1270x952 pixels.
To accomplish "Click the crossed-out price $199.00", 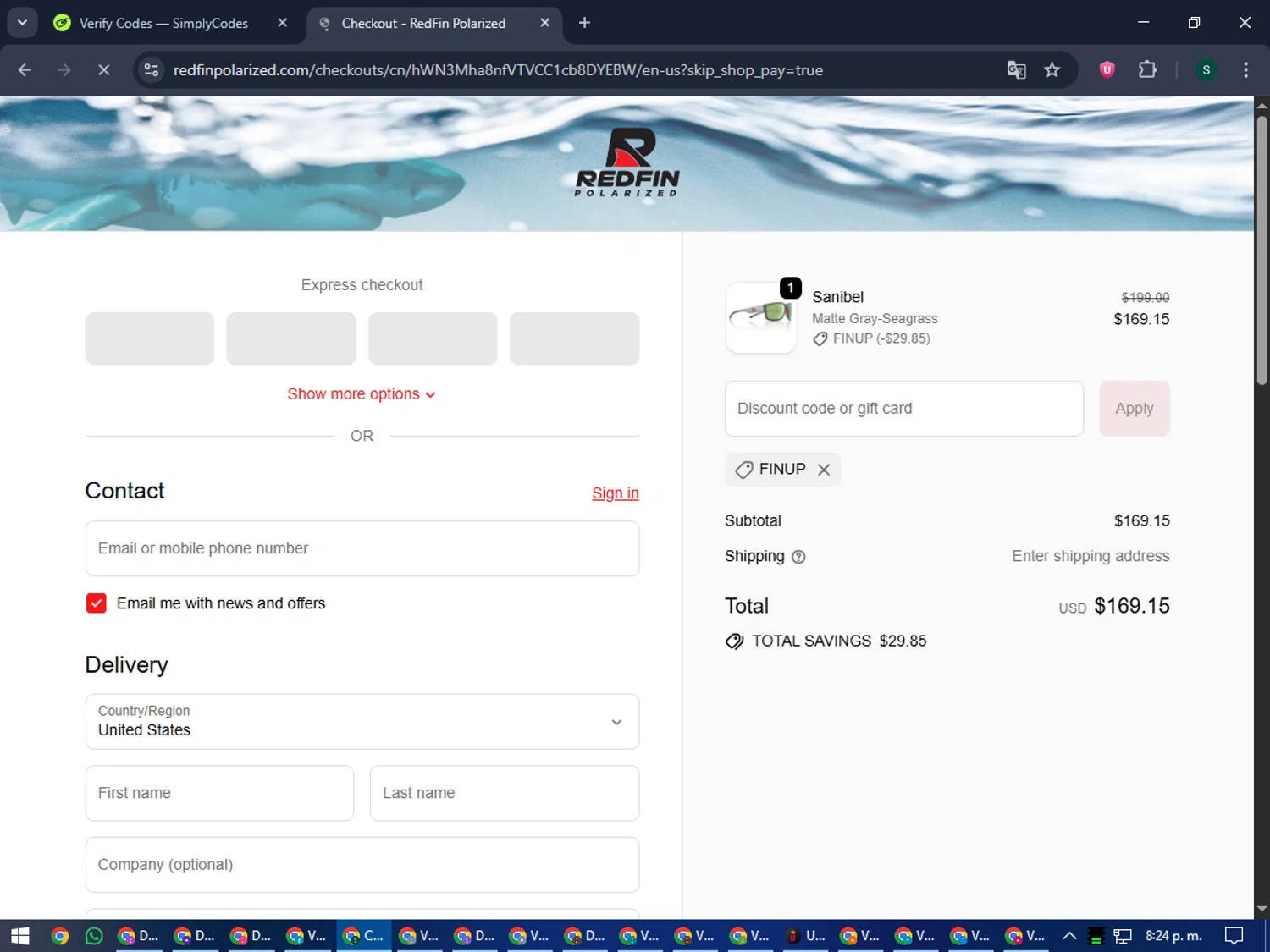I will (x=1146, y=298).
